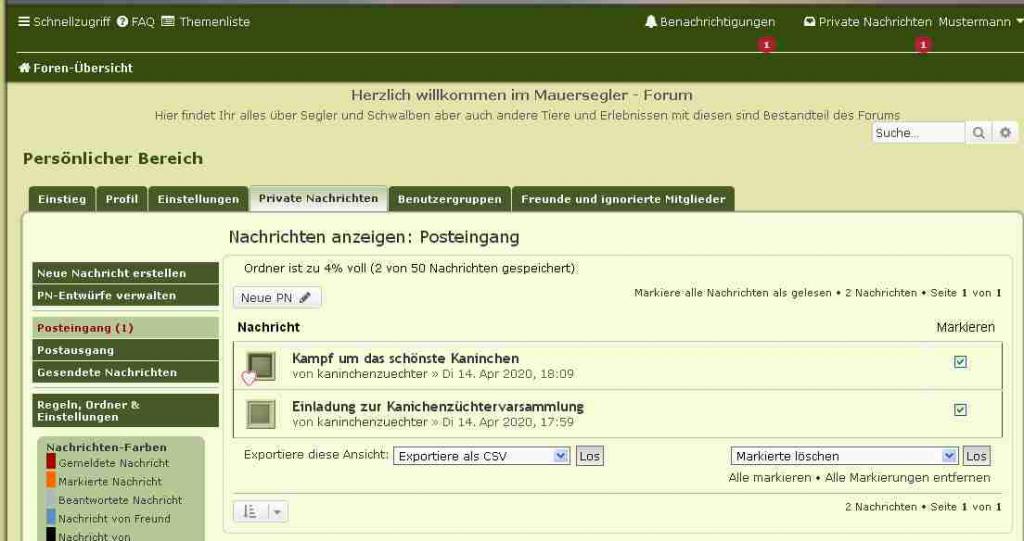Open advanced search gear icon
Screen dimensions: 1024x541
coord(1005,132)
